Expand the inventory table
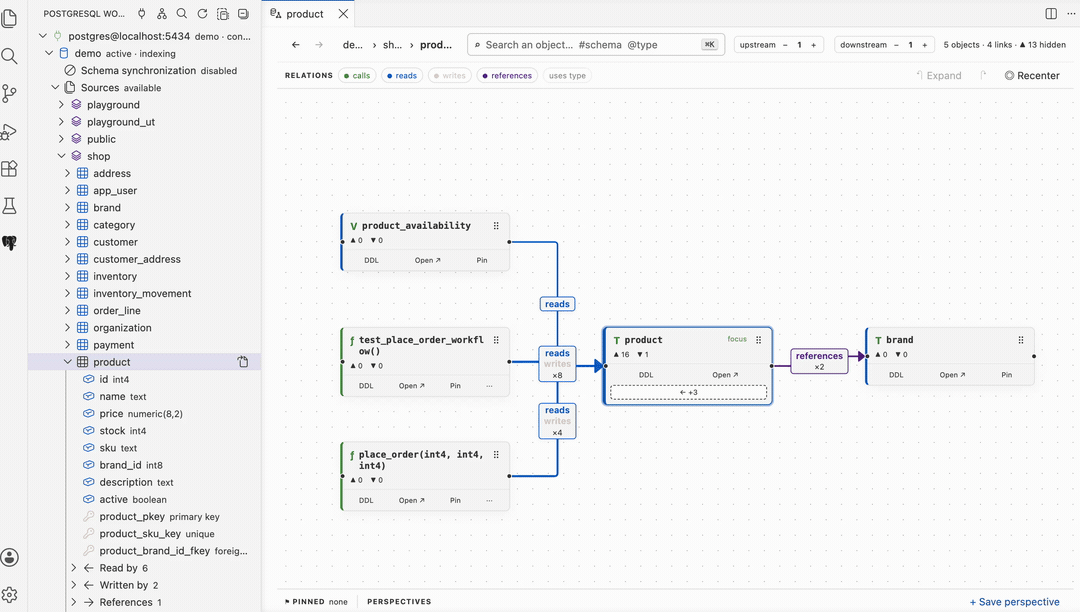 [x=68, y=276]
